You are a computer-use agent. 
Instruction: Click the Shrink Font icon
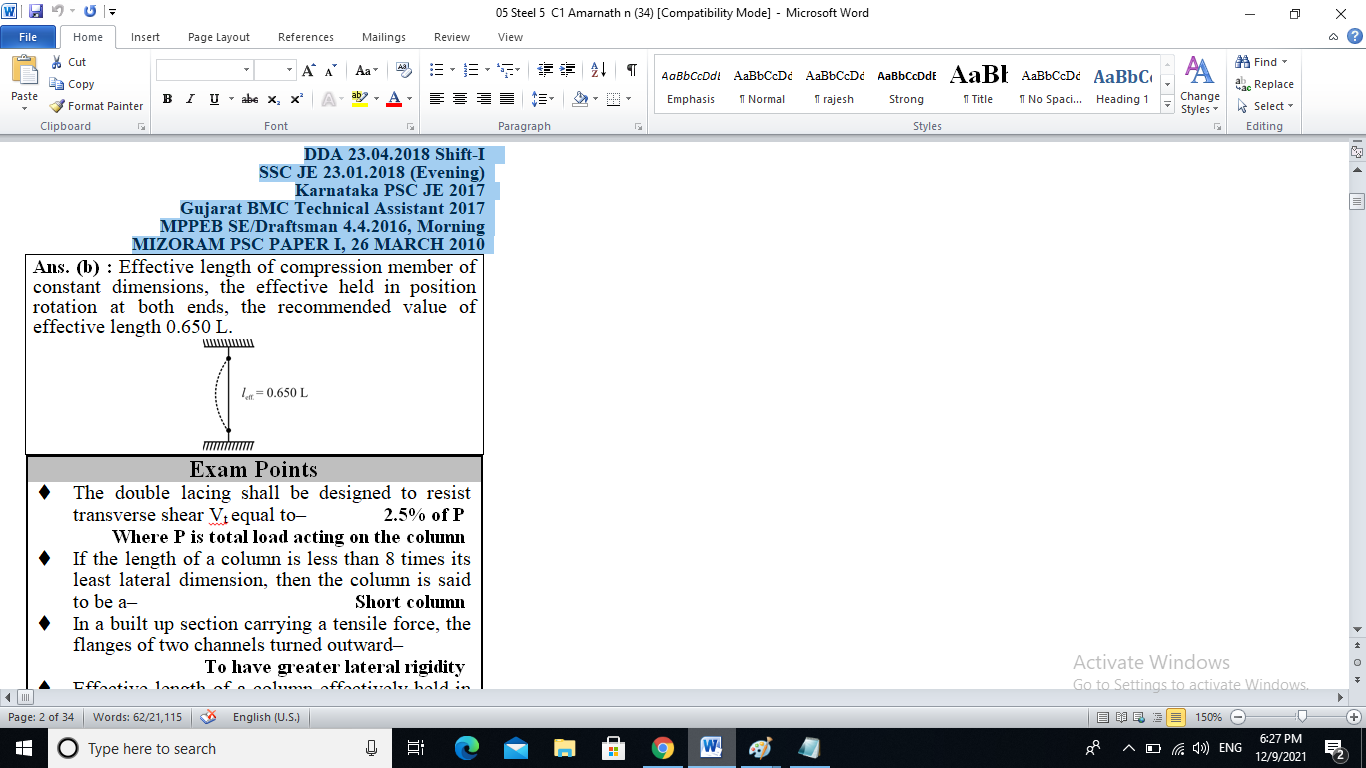(x=330, y=70)
